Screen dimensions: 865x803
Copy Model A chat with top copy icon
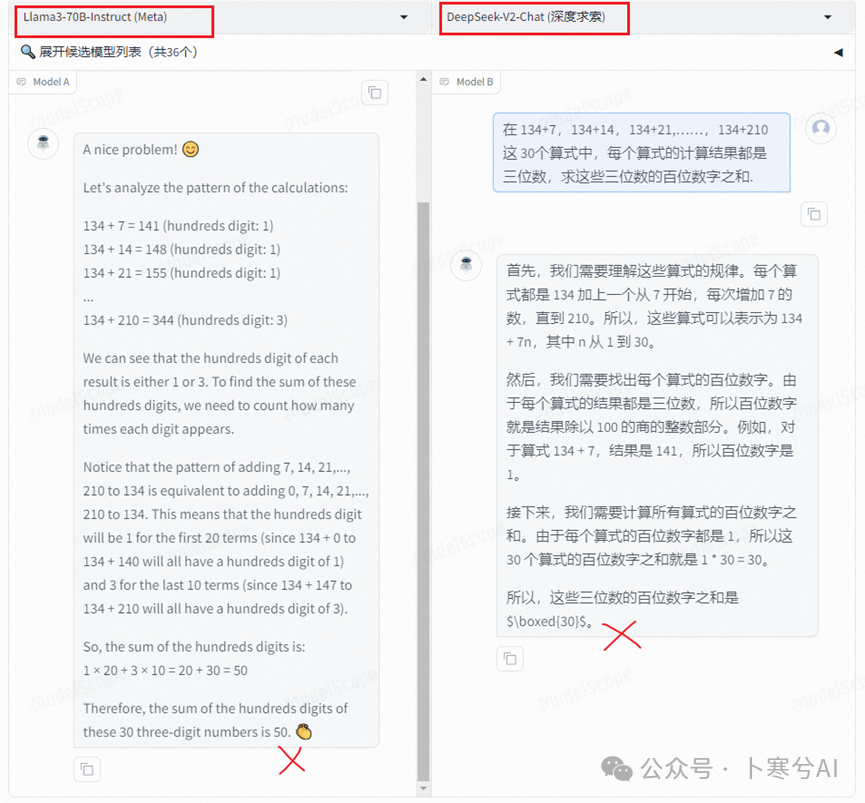click(375, 93)
